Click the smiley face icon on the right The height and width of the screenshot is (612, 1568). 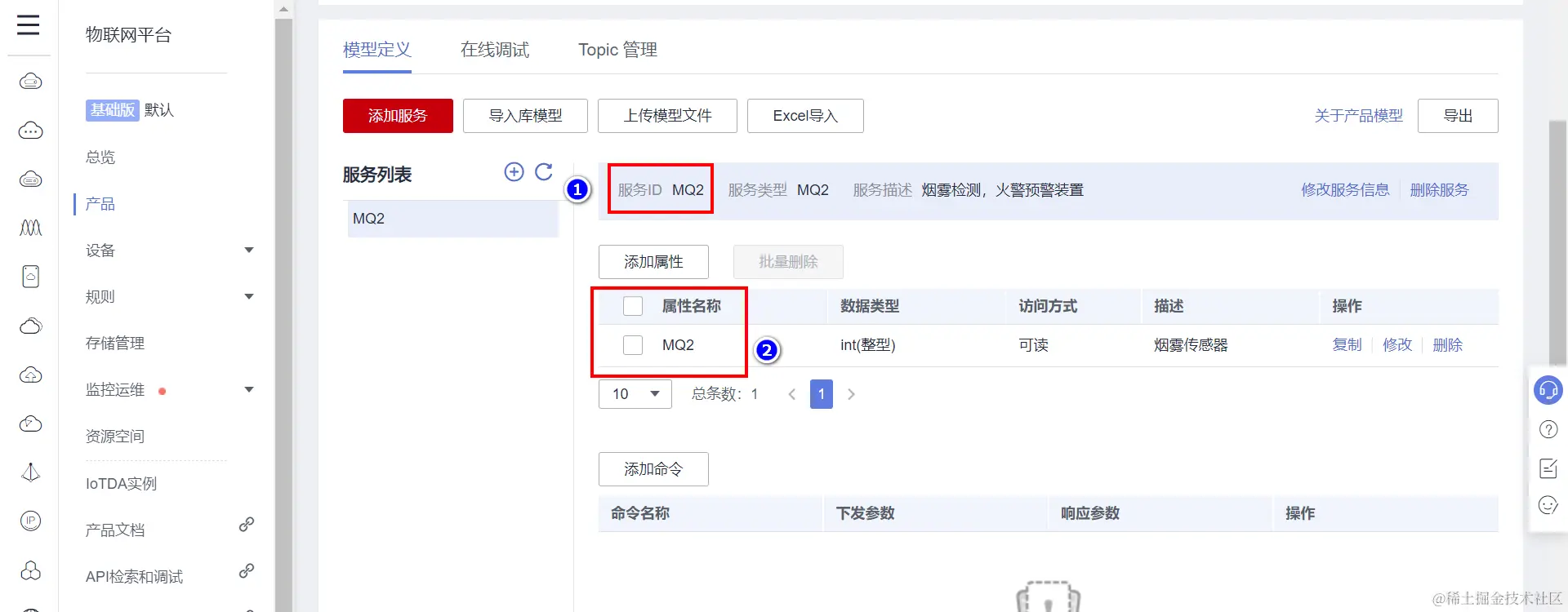(x=1548, y=505)
